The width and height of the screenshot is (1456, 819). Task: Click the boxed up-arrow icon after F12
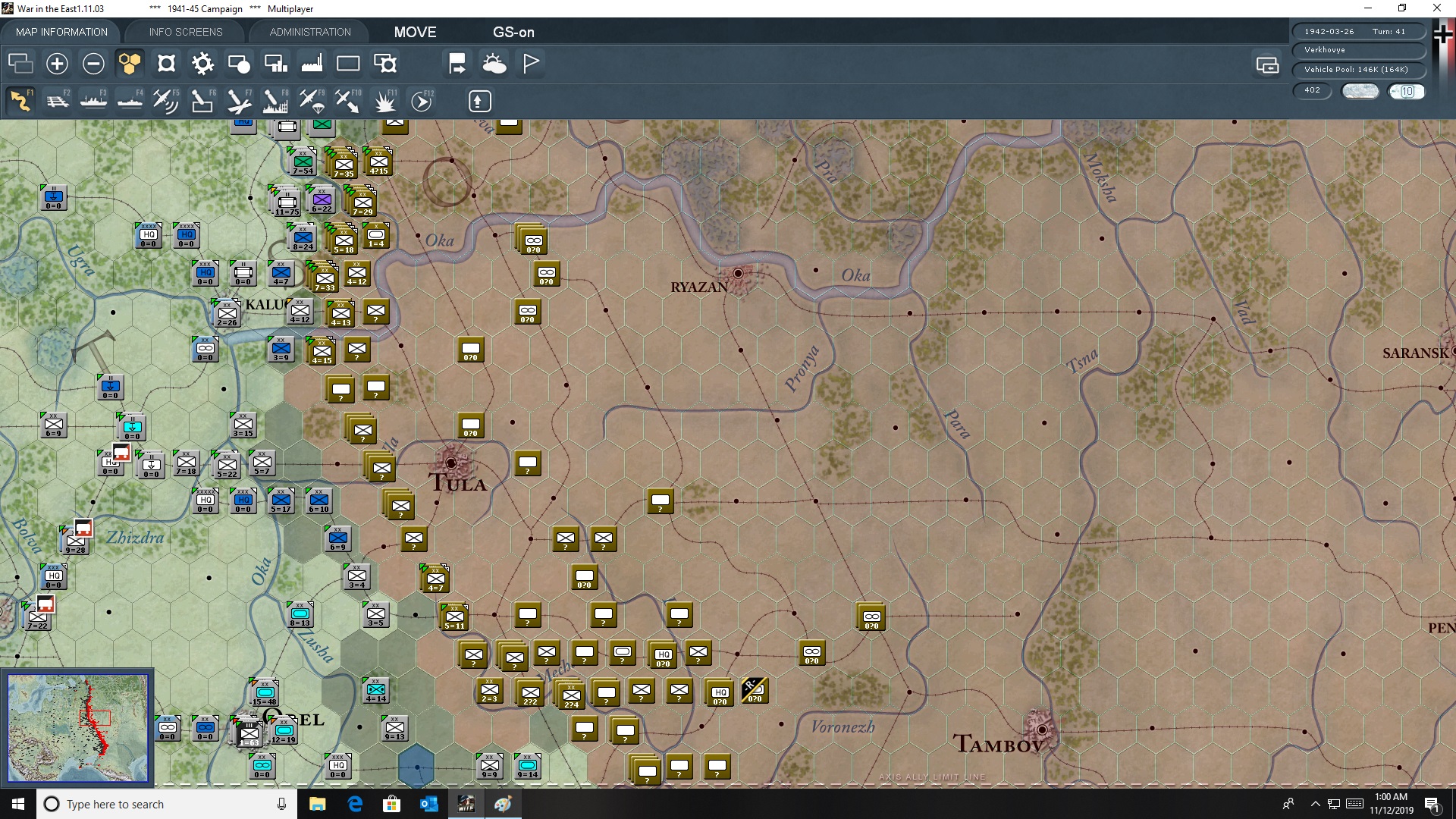(479, 101)
